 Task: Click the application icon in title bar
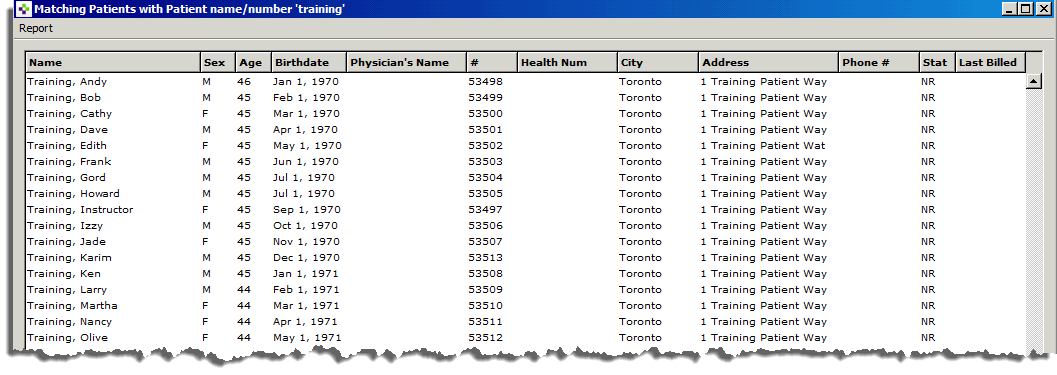[x=24, y=9]
